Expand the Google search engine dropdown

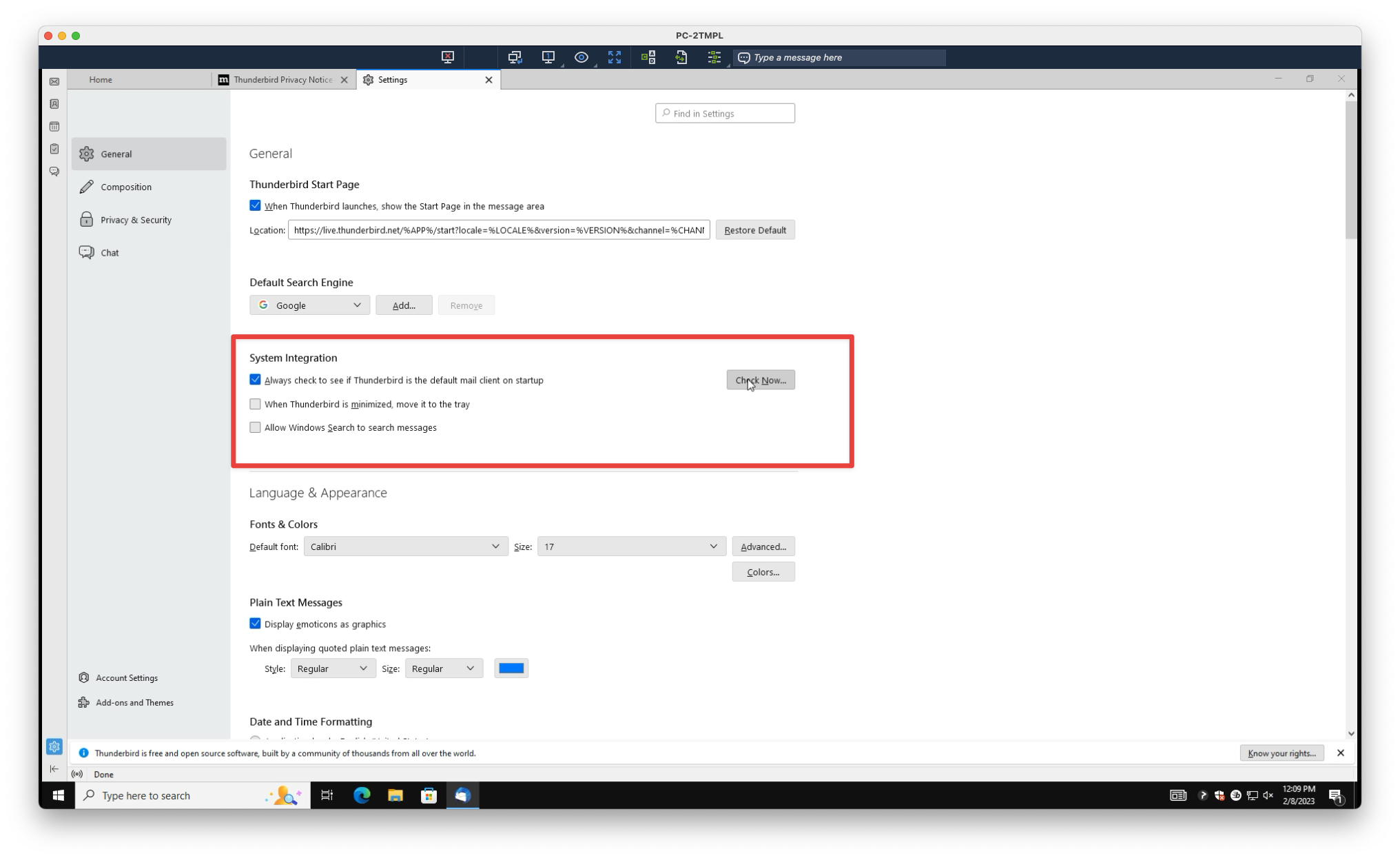coord(309,305)
